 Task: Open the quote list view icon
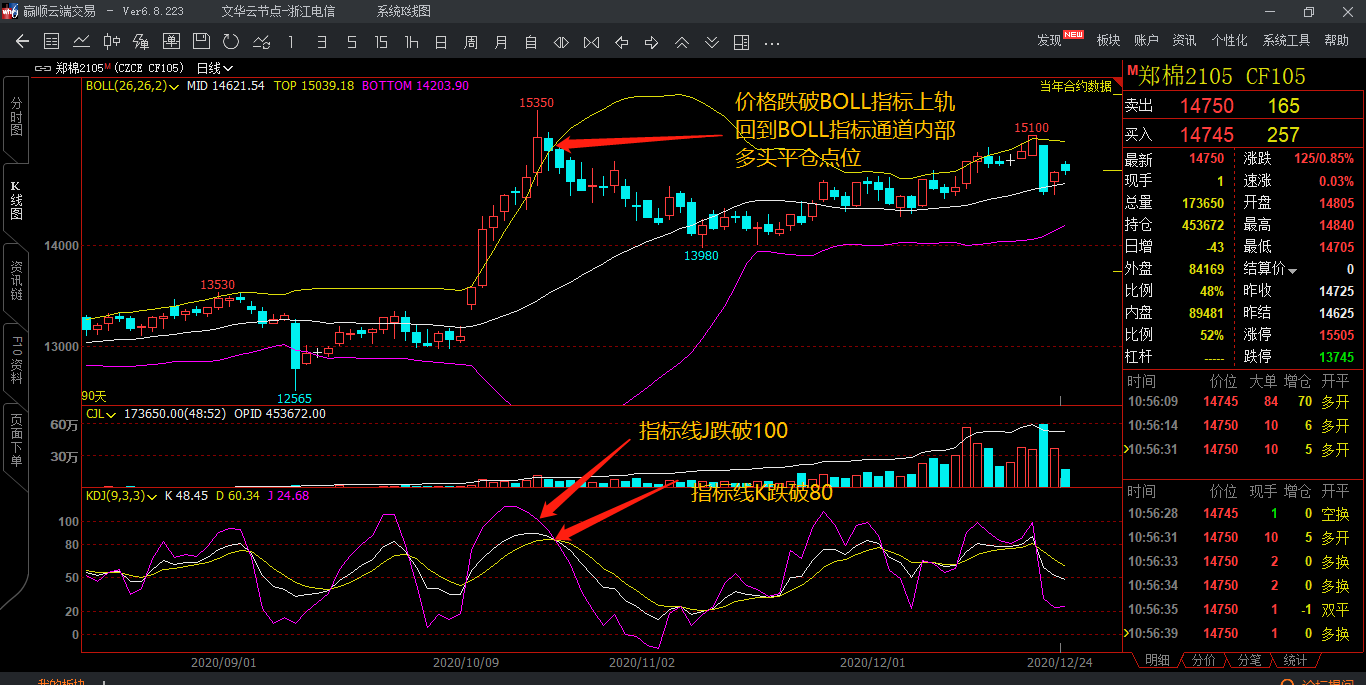[x=52, y=42]
